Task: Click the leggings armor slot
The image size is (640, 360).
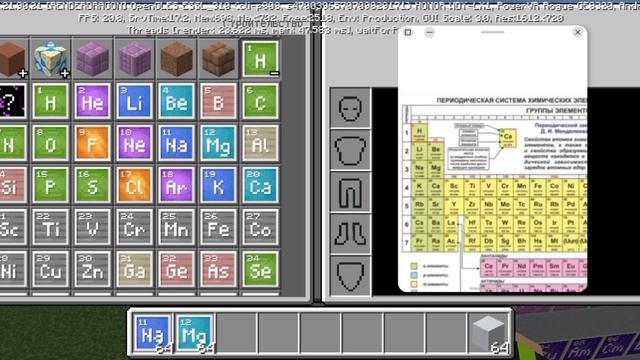Action: click(x=350, y=192)
